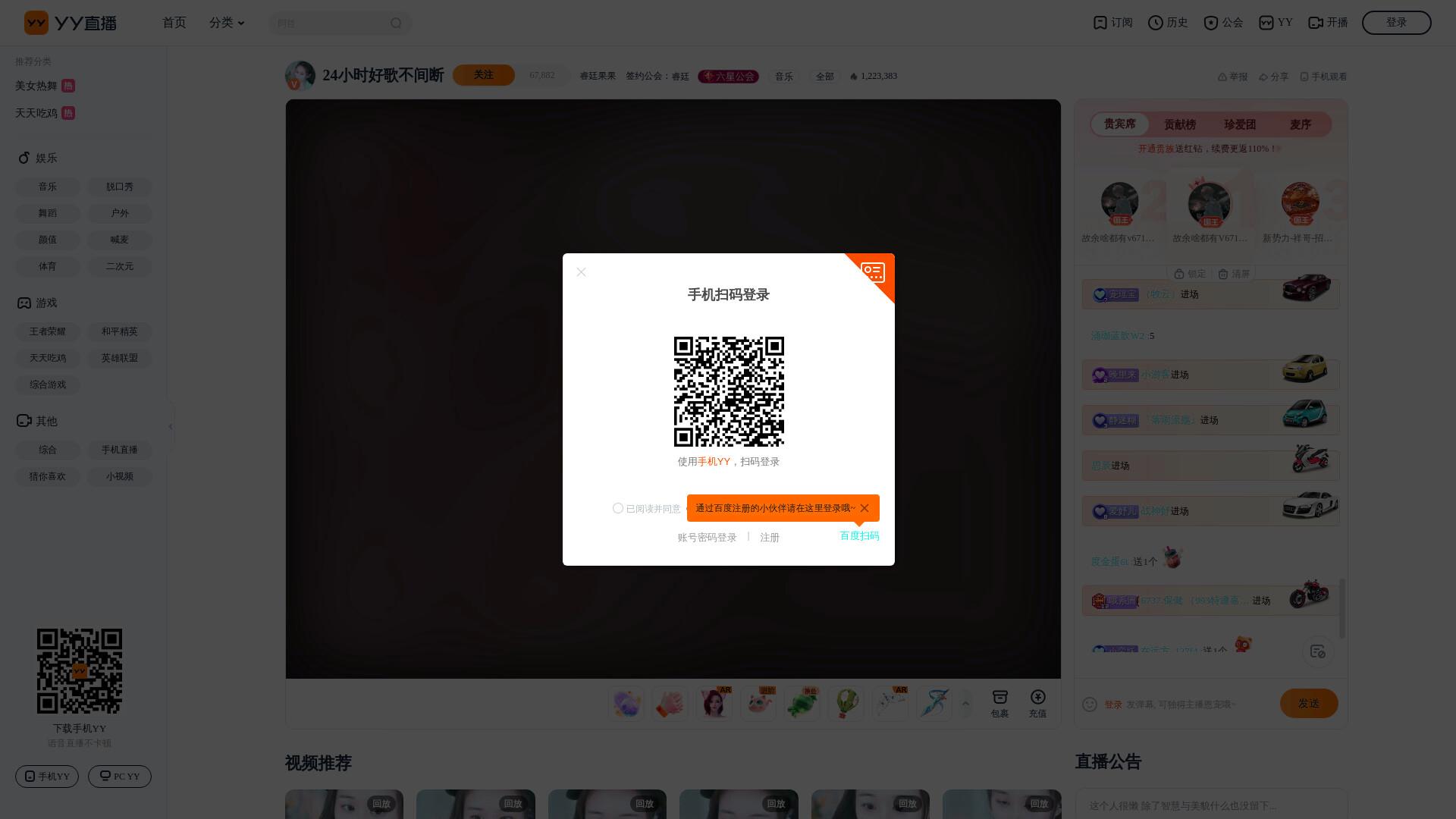Go to 首页 home page
Image resolution: width=1456 pixels, height=819 pixels.
pyautogui.click(x=174, y=23)
